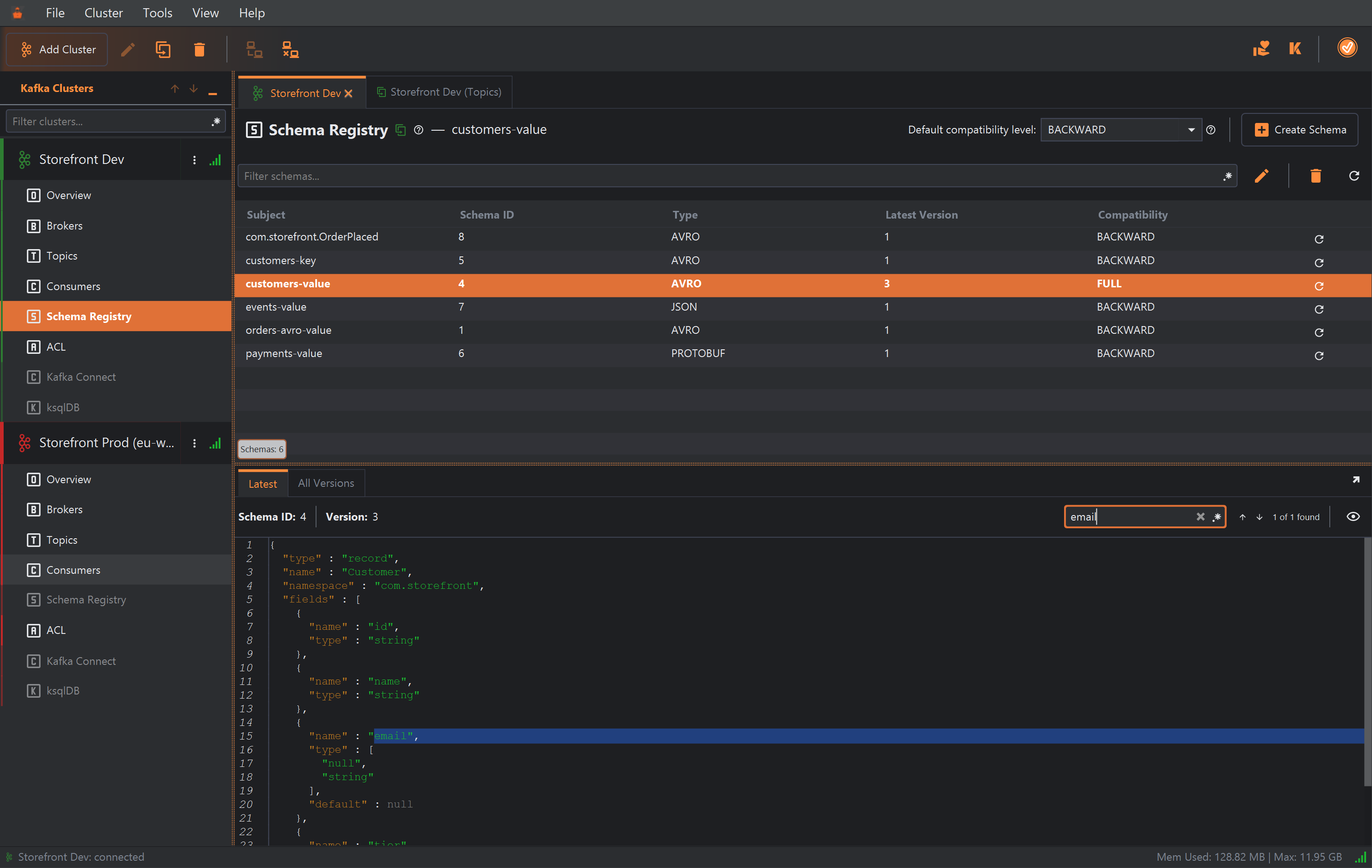Edit selected schema with pencil icon

1261,176
